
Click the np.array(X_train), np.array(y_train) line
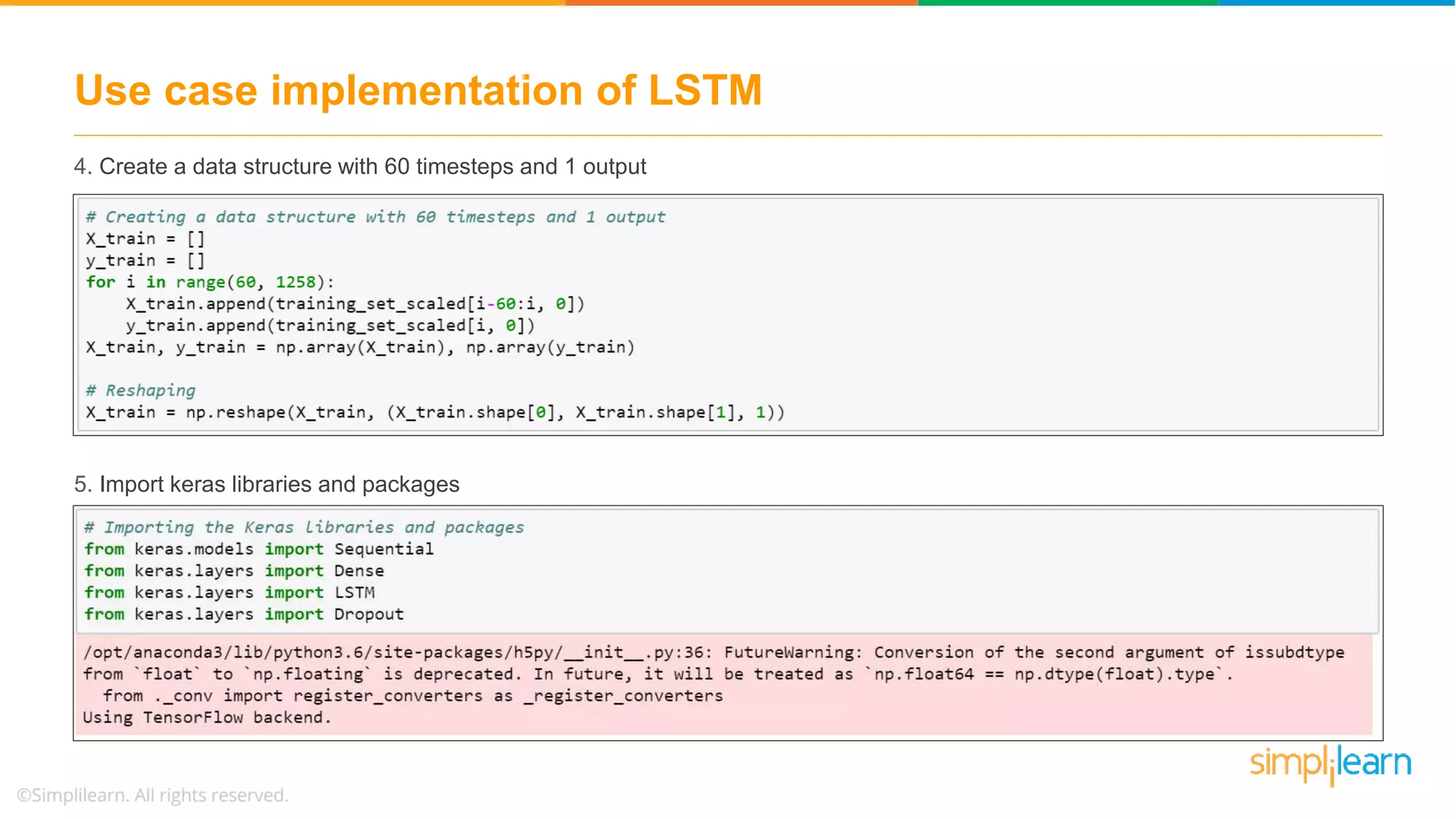pos(360,348)
